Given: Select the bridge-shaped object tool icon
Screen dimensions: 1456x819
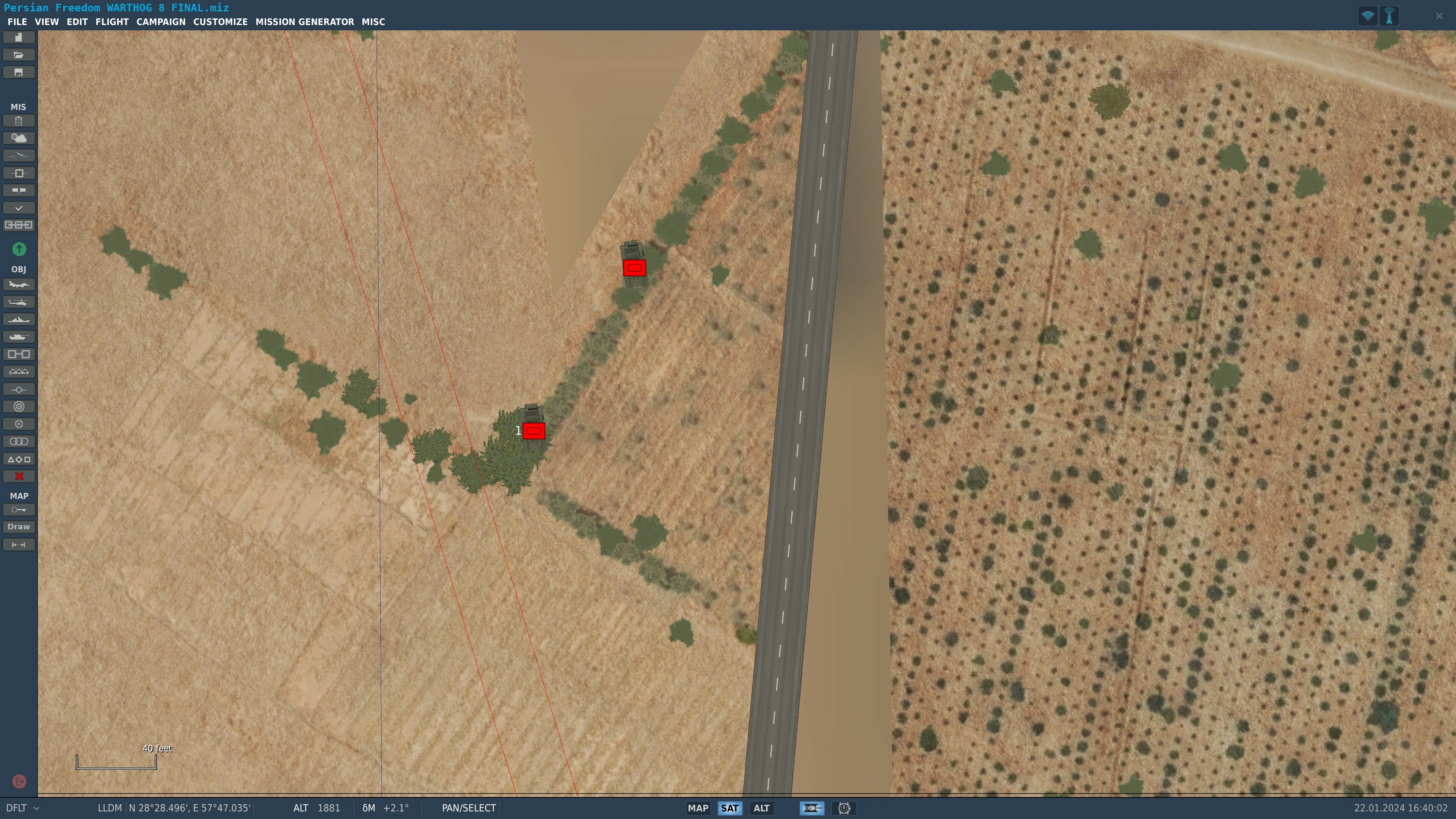Looking at the screenshot, I should 19,371.
